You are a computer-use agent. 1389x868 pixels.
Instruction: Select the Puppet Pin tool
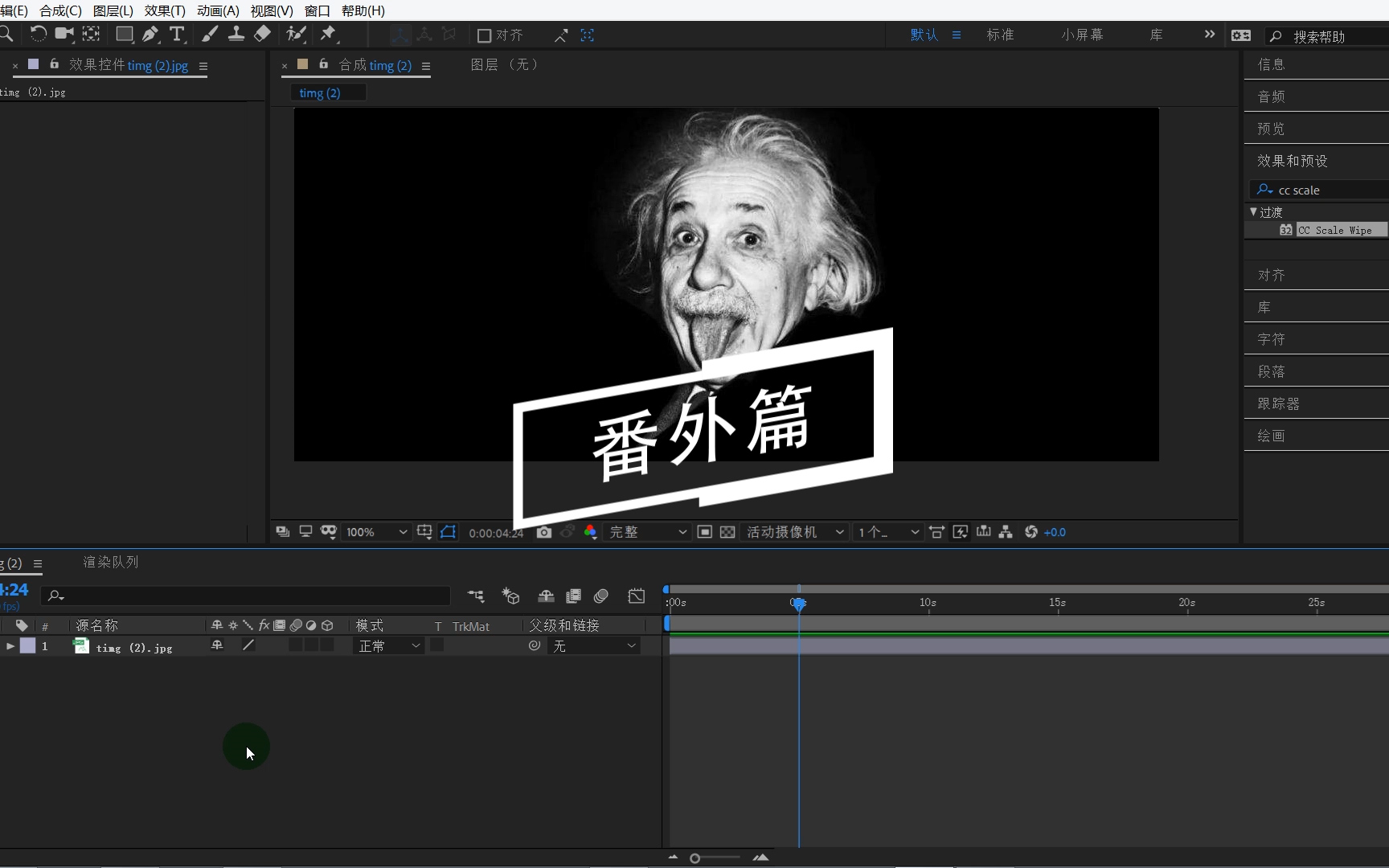tap(328, 34)
